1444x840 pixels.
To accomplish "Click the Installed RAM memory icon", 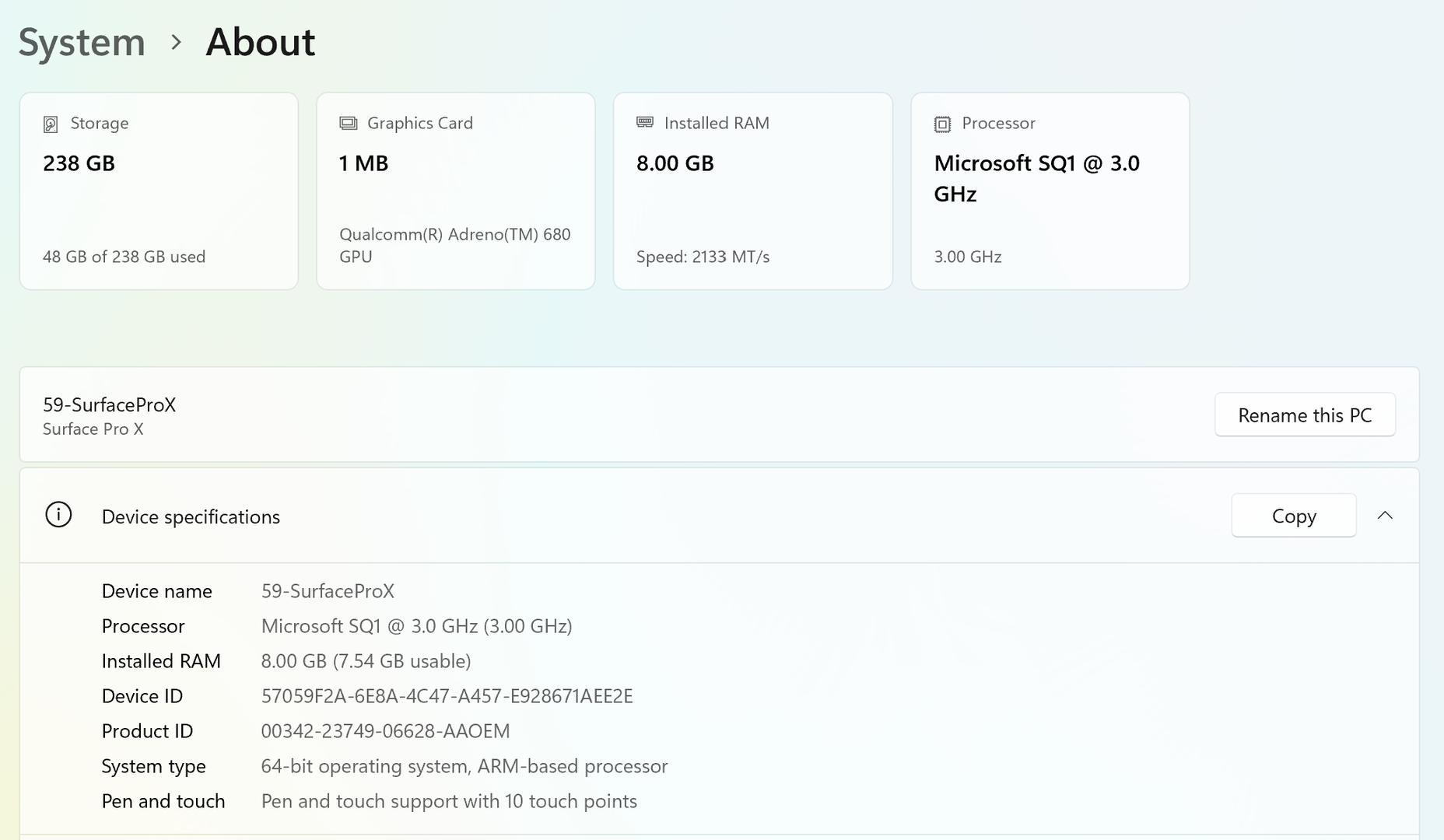I will 645,122.
